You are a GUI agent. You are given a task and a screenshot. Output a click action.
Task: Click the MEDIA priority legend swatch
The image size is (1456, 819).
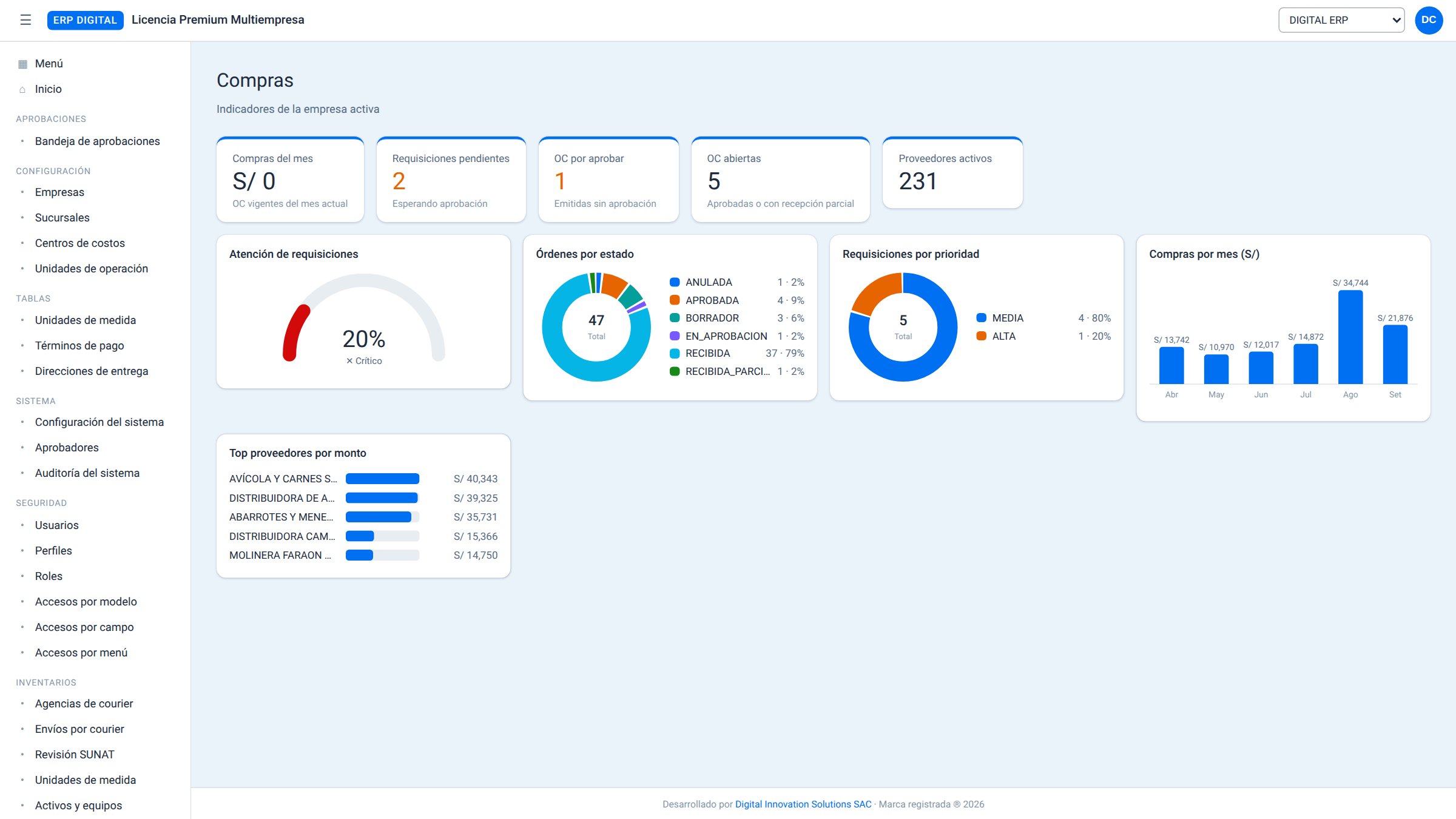(981, 318)
